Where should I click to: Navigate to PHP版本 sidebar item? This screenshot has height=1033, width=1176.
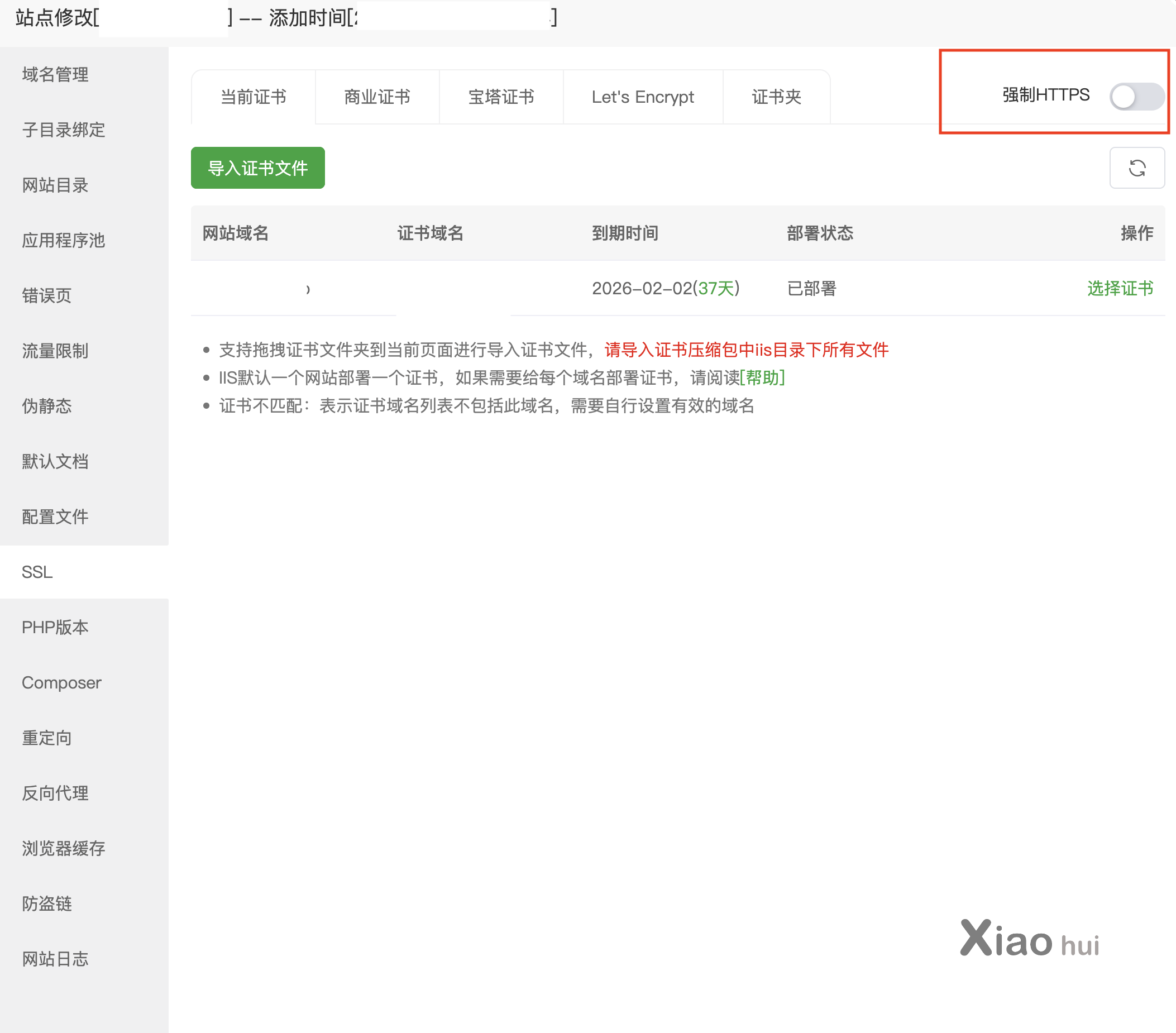point(55,627)
